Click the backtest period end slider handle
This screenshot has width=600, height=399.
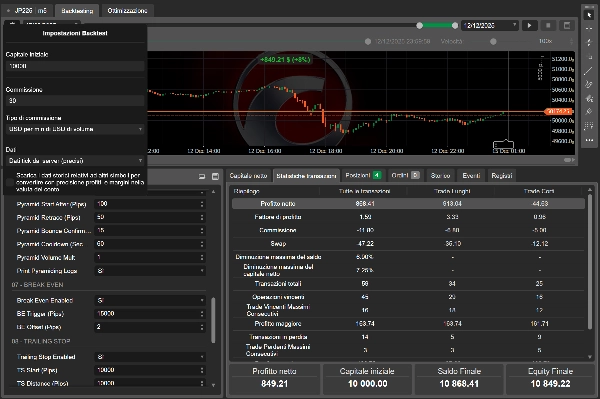[455, 26]
